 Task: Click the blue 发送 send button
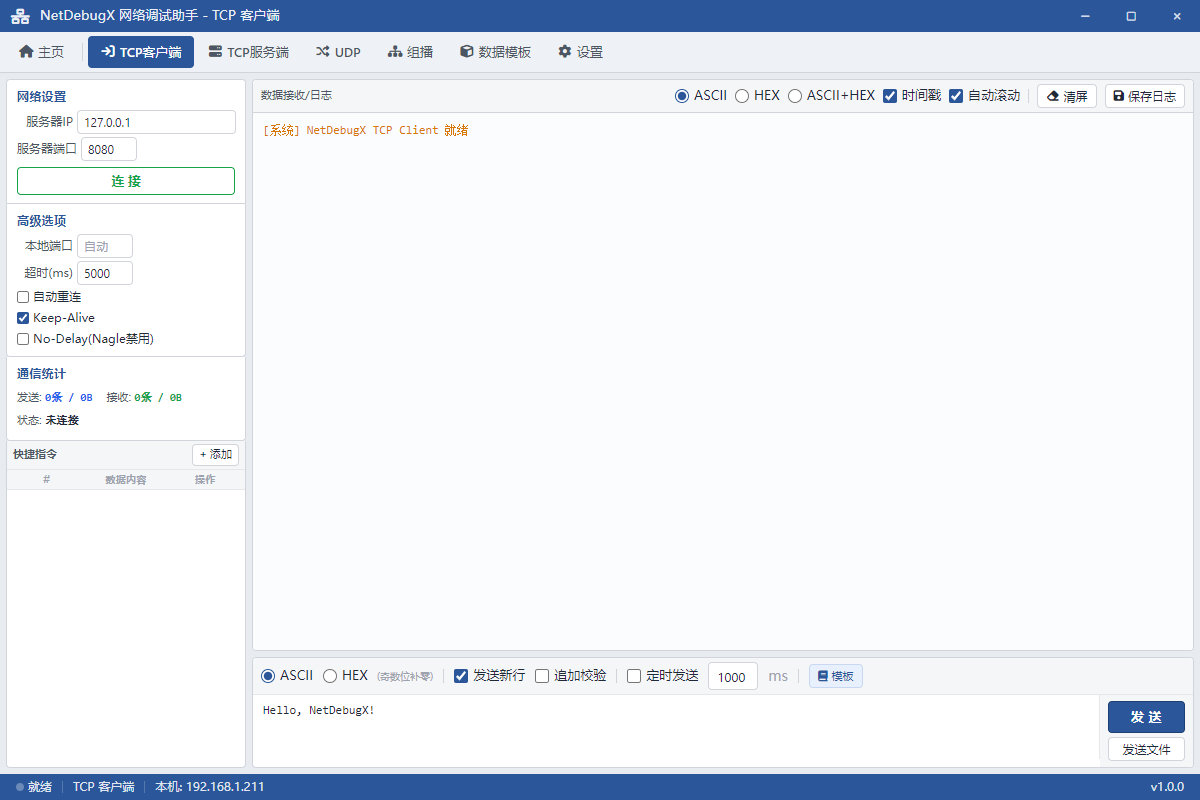[1146, 717]
